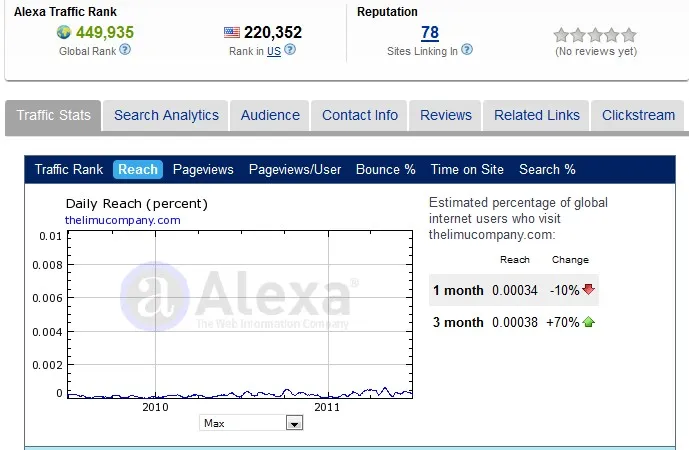
Task: Click the (No reviews yet) text
Action: click(596, 51)
